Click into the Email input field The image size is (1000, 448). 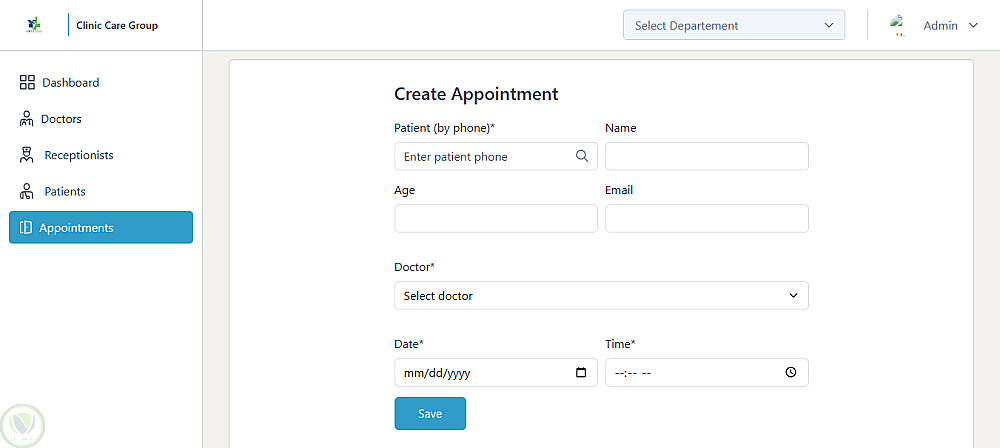706,219
